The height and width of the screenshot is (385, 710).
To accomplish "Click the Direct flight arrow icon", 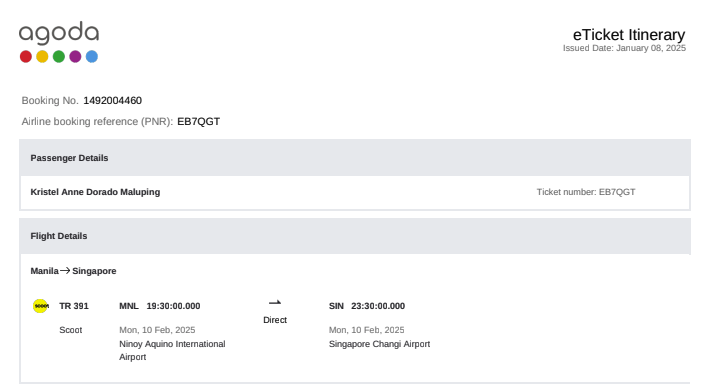I will coord(275,303).
